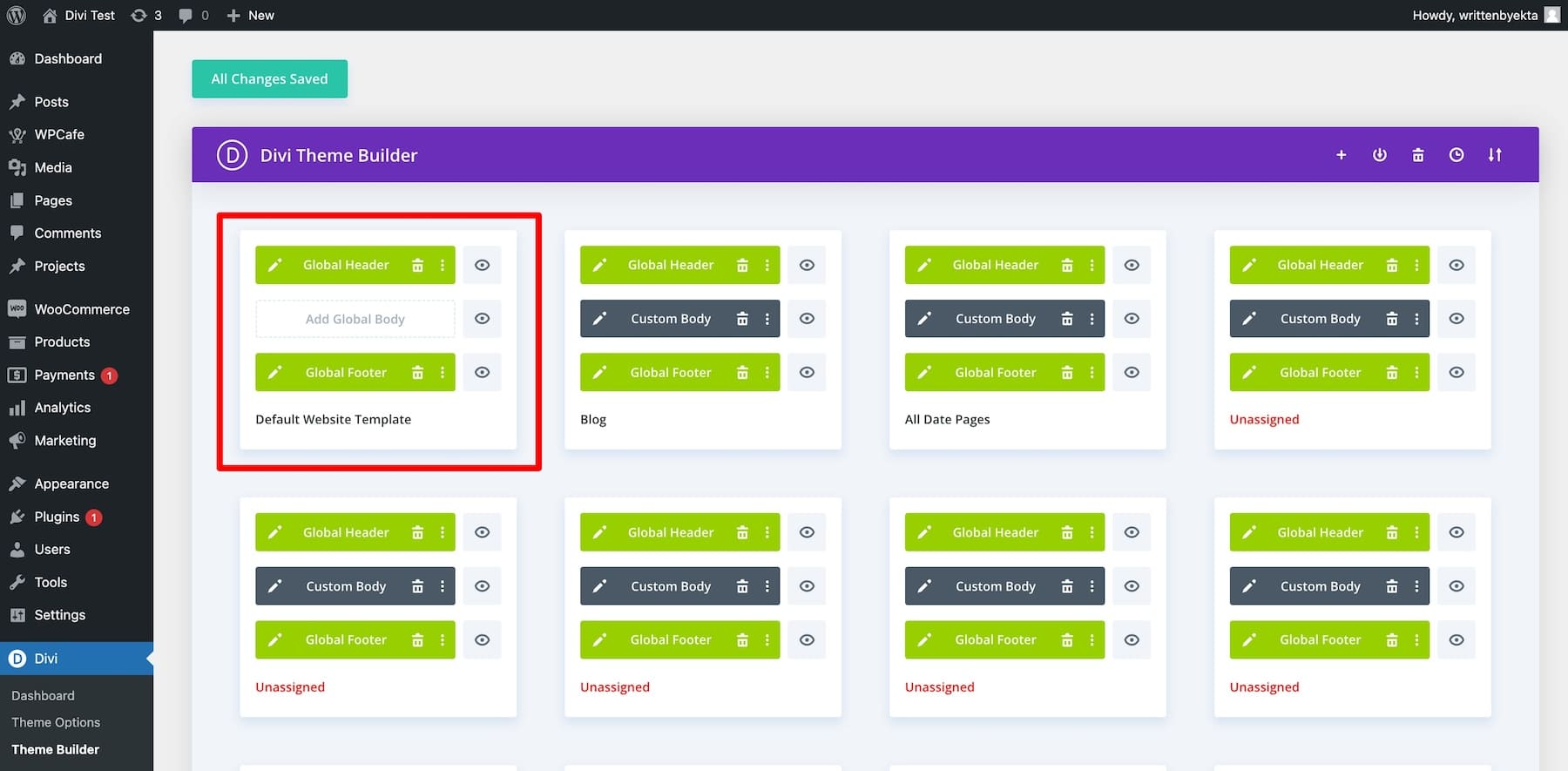Screen dimensions: 1568x771
Task: Click the Divi D logo in purple header
Action: pyautogui.click(x=232, y=155)
